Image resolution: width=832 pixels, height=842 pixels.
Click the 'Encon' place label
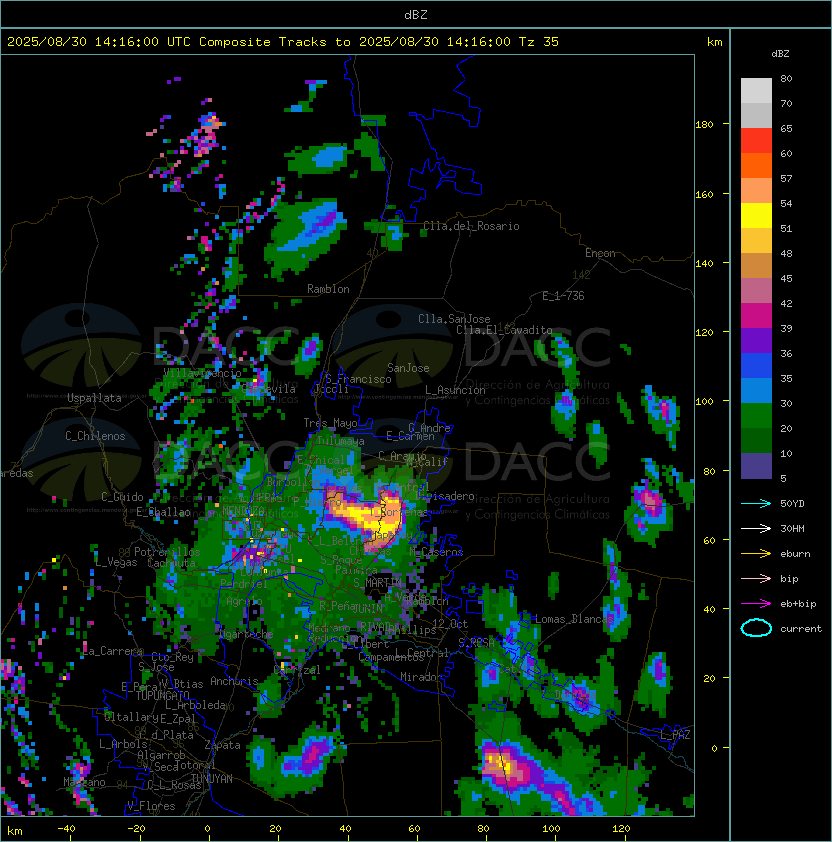(x=600, y=253)
